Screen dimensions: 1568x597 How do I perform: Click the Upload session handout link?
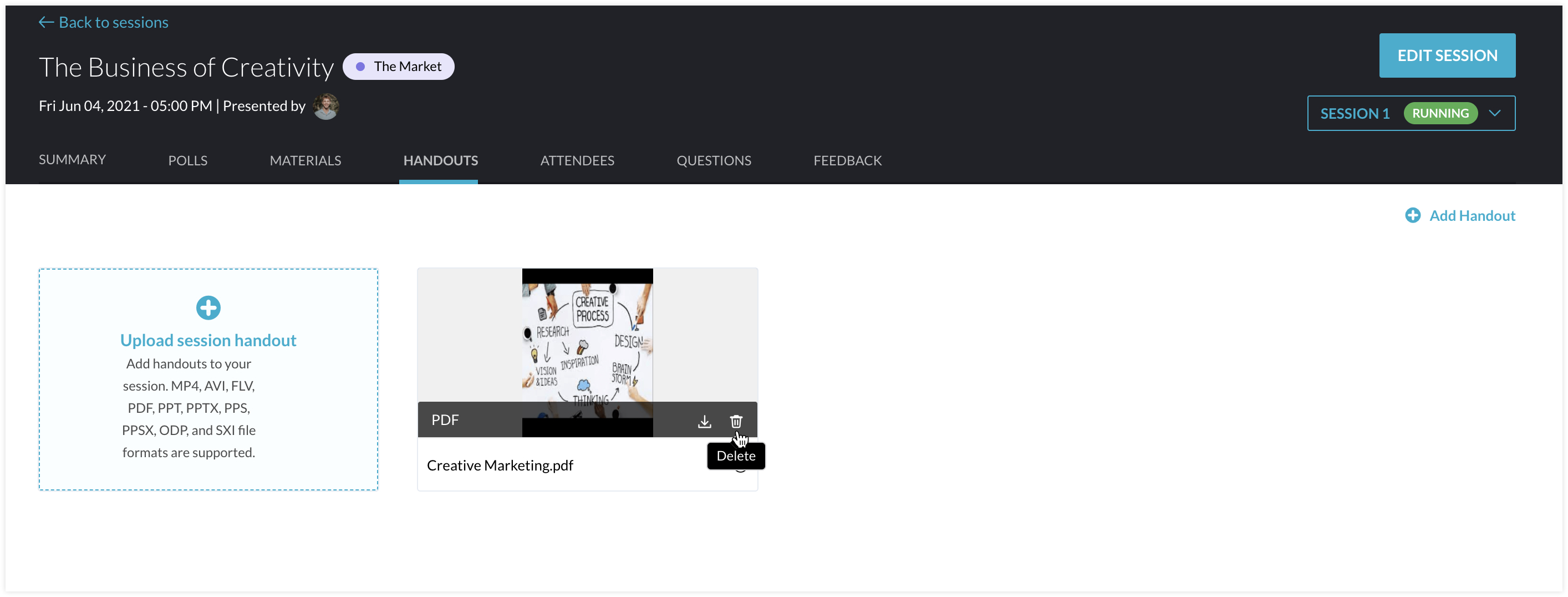coord(208,340)
